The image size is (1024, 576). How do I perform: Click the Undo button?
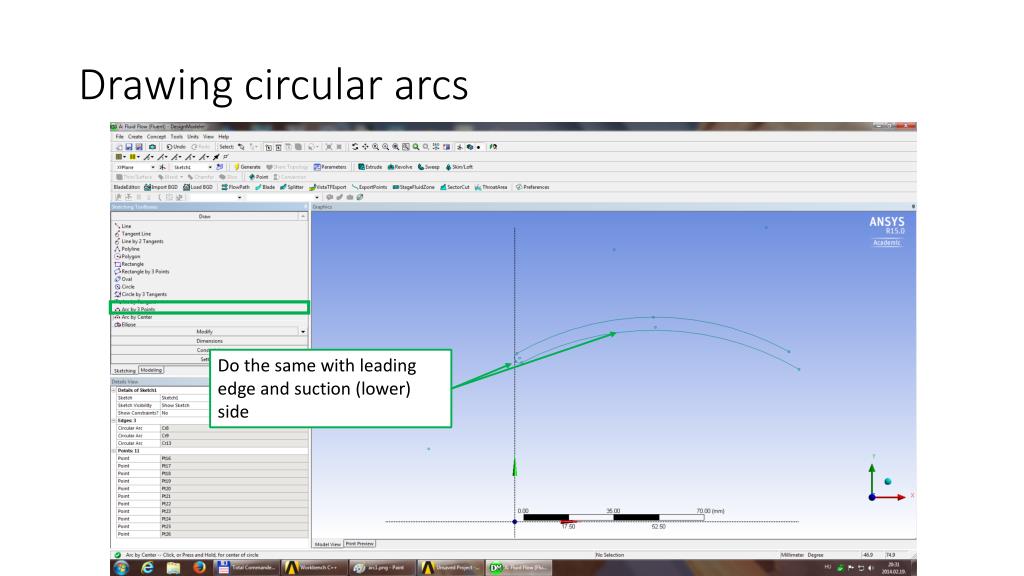tap(176, 147)
